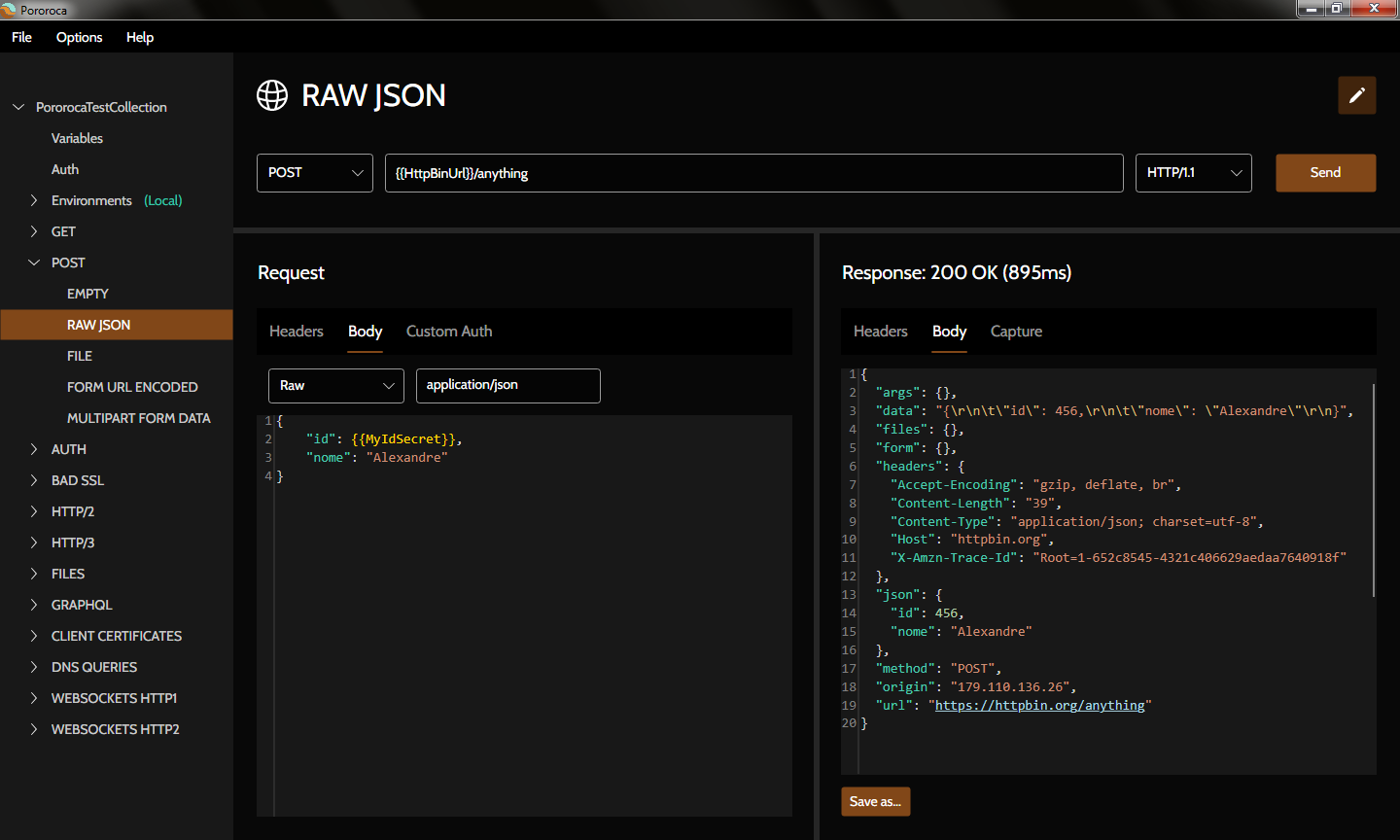
Task: Collapse the PororocaTestCollection tree node
Action: pyautogui.click(x=18, y=107)
